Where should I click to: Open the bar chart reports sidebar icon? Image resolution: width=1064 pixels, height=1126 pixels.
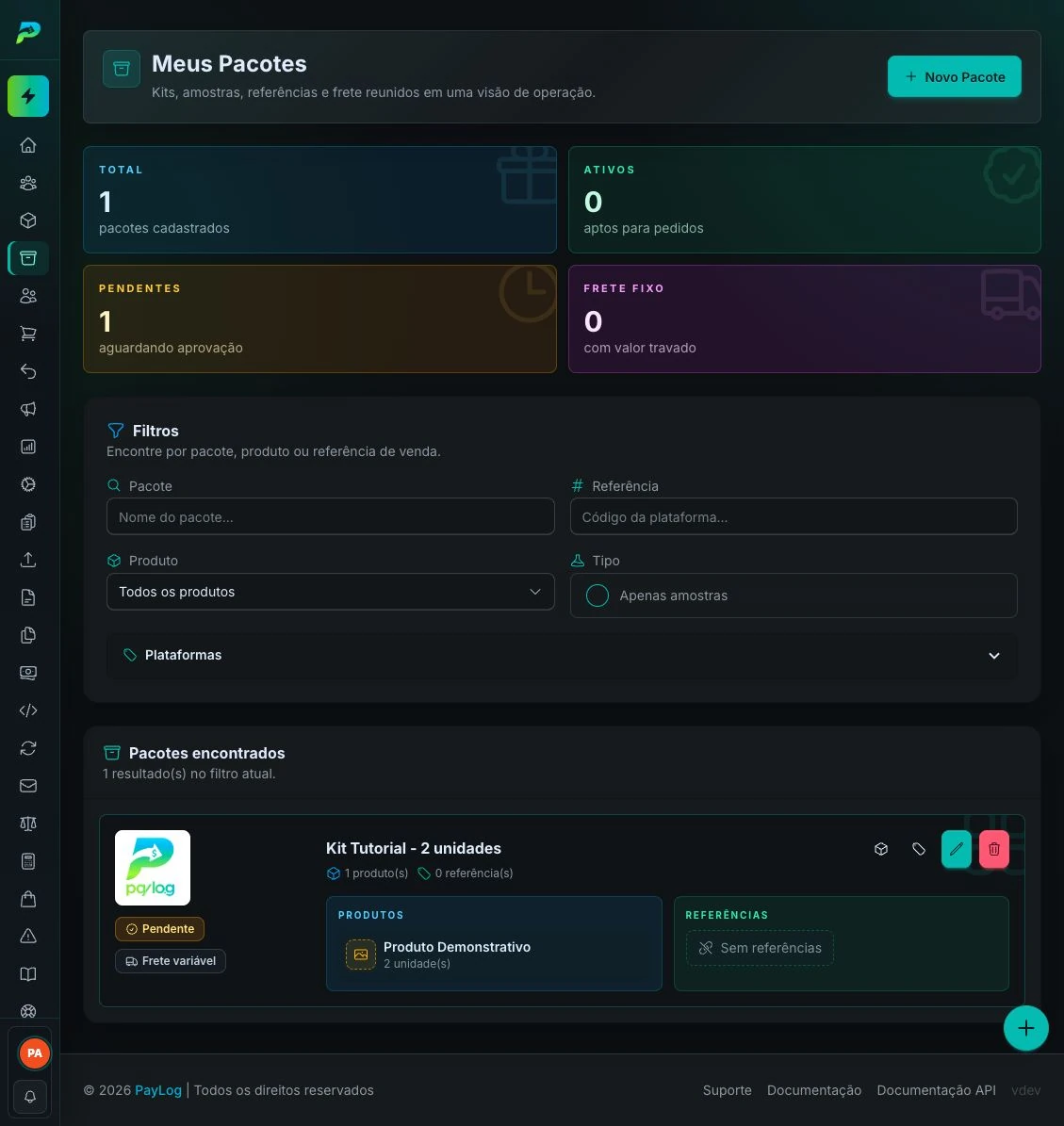28,447
